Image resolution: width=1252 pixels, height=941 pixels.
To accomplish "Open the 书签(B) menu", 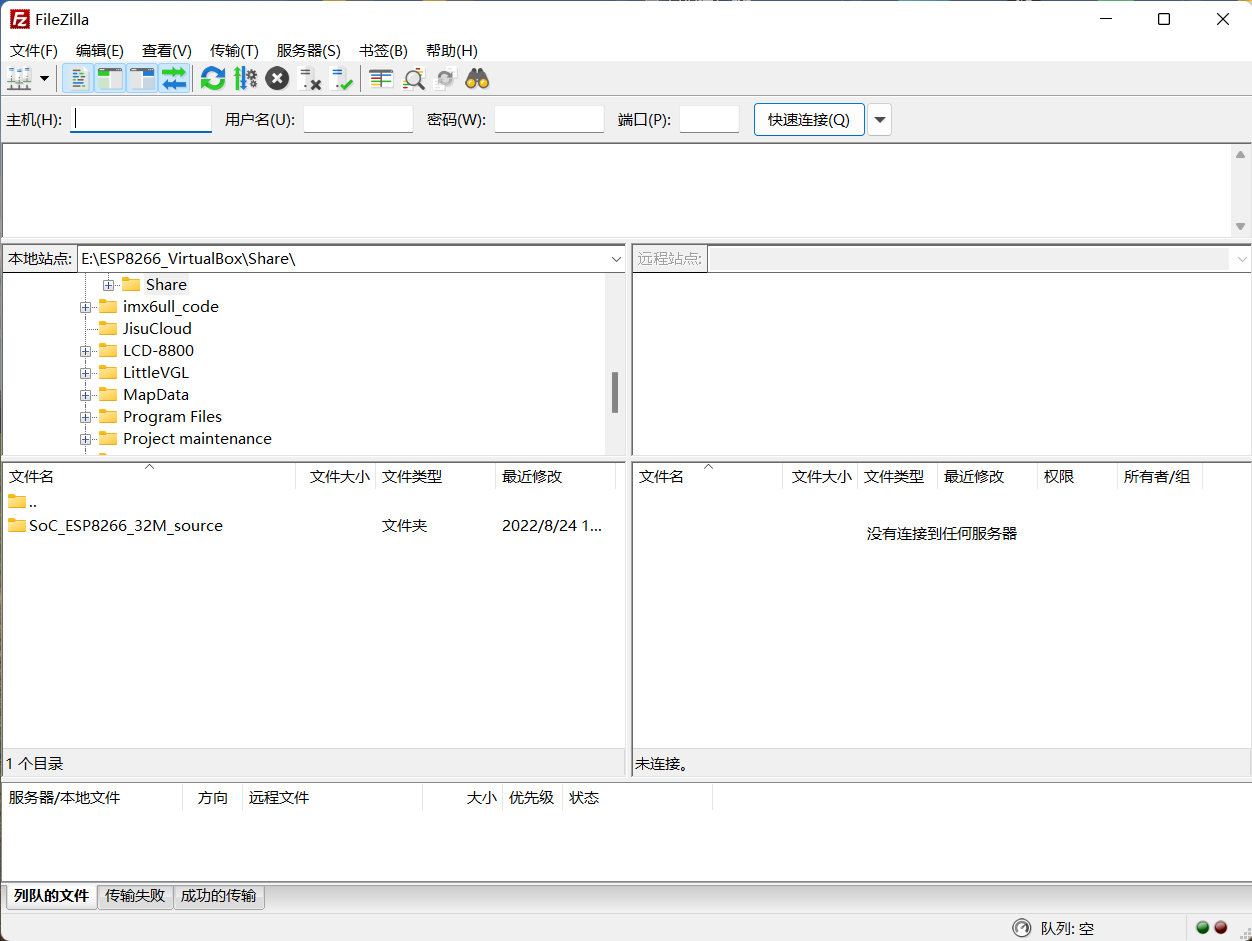I will click(x=383, y=50).
